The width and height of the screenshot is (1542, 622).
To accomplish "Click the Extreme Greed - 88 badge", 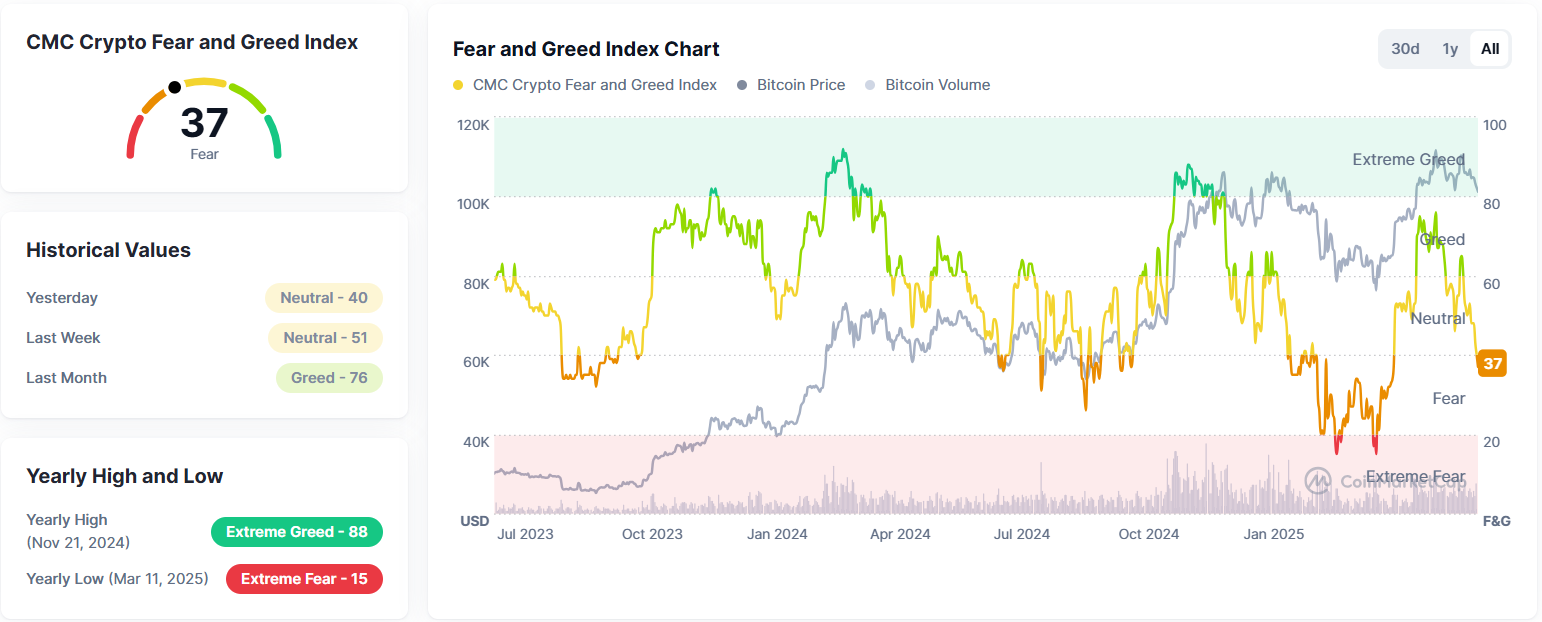I will point(297,532).
